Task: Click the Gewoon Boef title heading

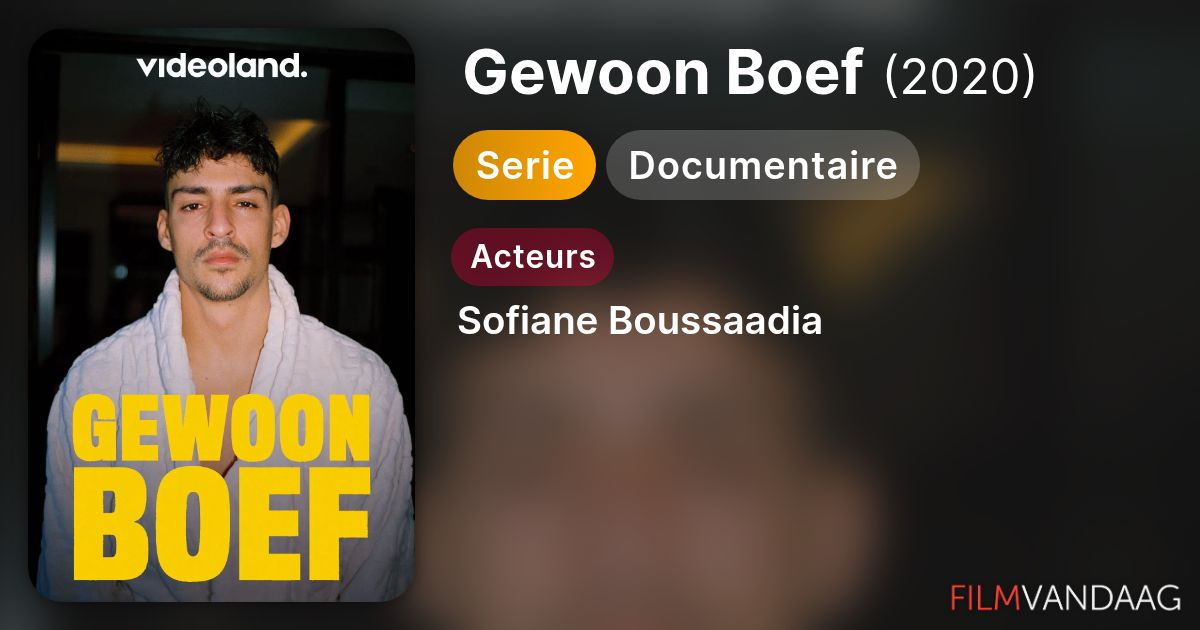Action: (x=662, y=74)
